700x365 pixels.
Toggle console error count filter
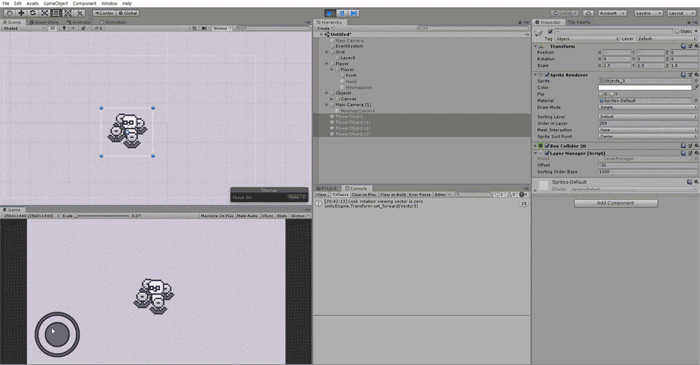pos(523,195)
